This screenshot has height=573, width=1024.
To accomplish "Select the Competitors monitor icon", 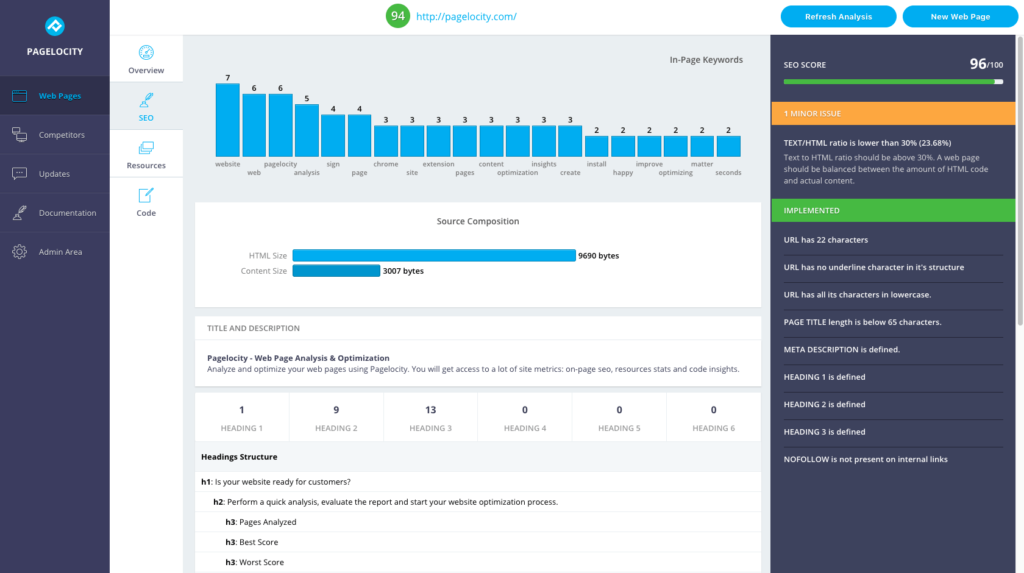I will click(20, 135).
